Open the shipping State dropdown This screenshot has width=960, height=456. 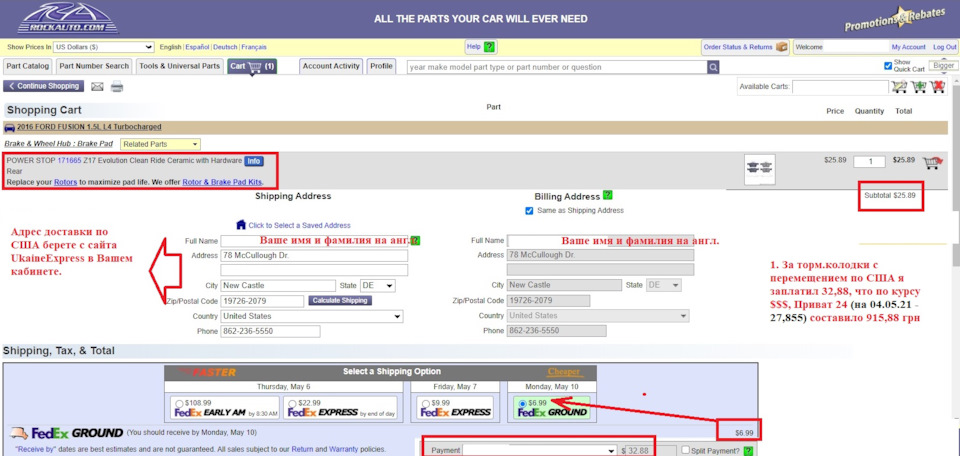pos(377,286)
